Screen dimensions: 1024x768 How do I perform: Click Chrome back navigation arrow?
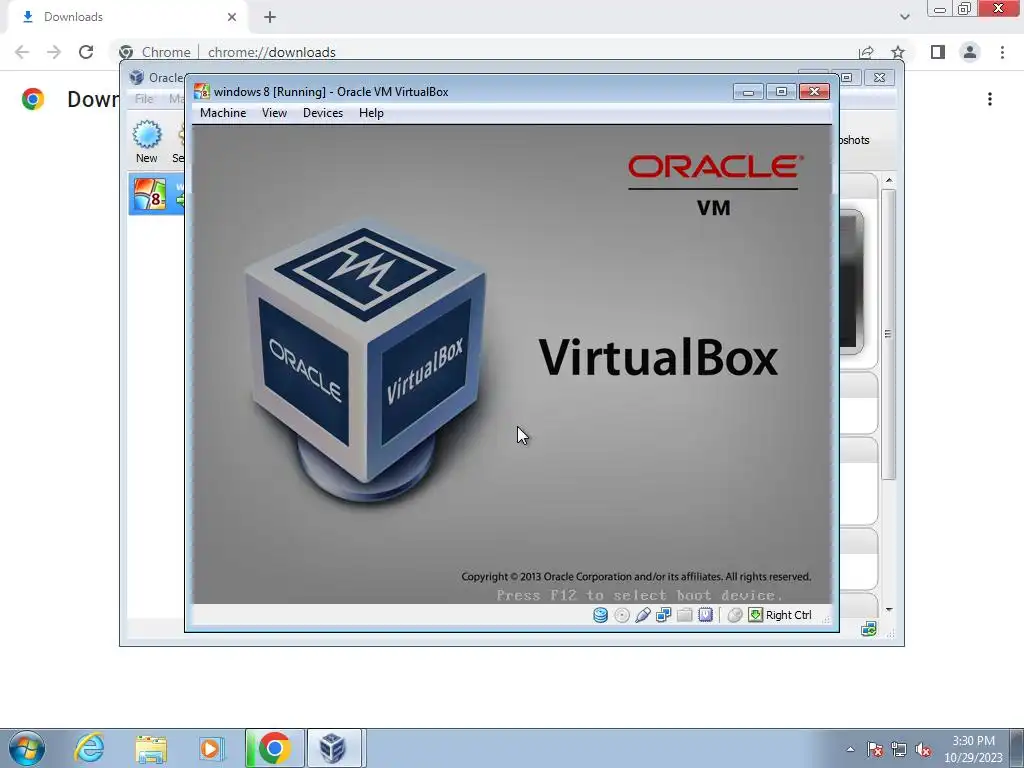pos(22,52)
